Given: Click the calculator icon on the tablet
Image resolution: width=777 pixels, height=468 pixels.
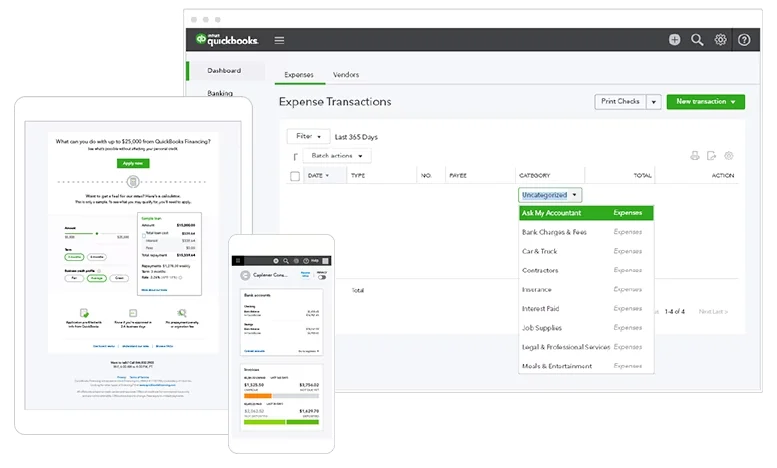Looking at the screenshot, I should pos(133,182).
